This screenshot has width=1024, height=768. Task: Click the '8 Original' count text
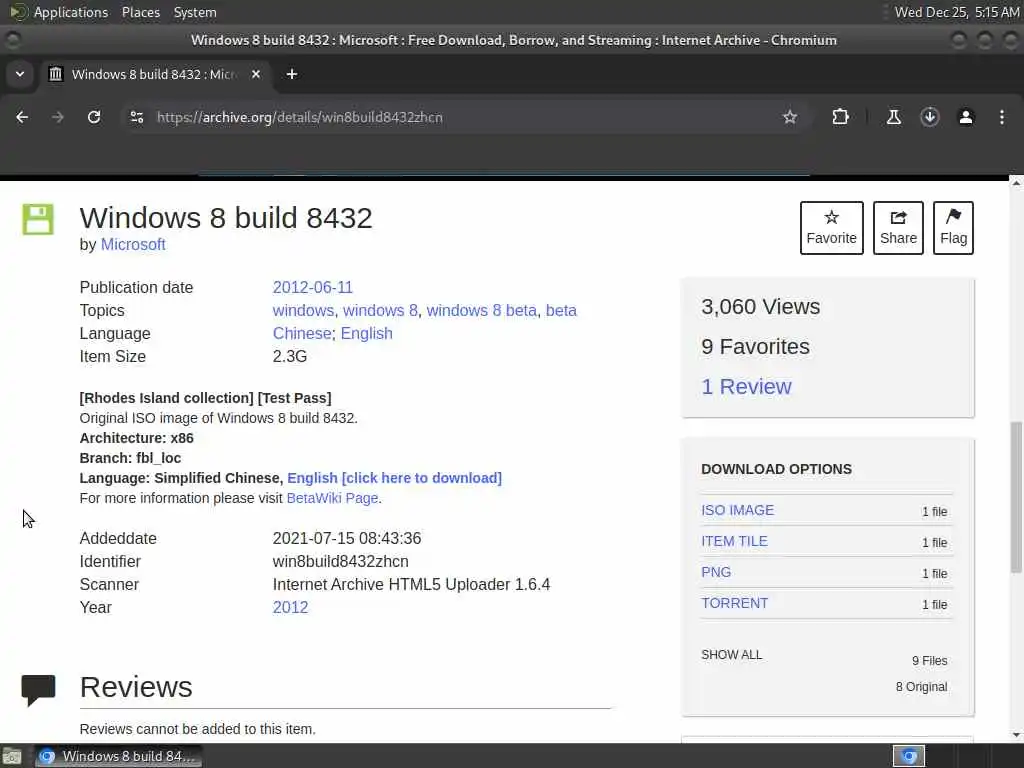(921, 687)
